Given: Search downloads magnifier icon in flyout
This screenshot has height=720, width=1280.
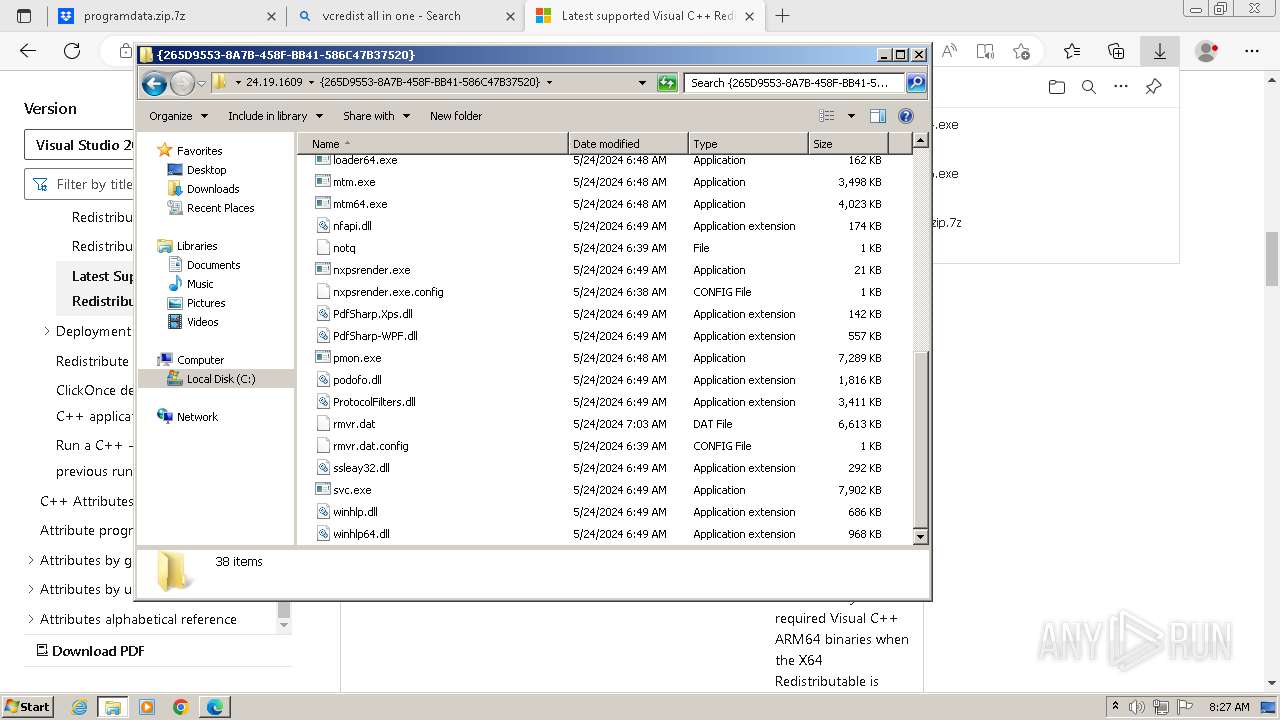Looking at the screenshot, I should point(1089,87).
